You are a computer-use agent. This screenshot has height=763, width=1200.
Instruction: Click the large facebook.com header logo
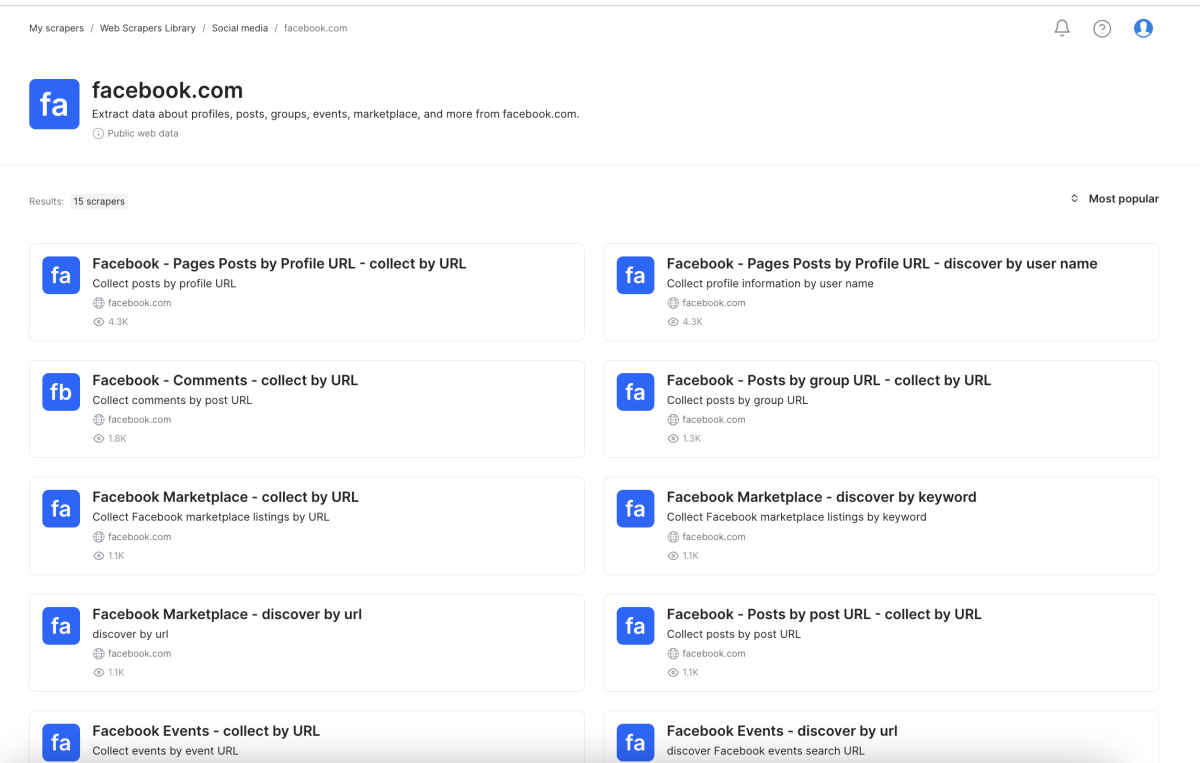coord(54,104)
